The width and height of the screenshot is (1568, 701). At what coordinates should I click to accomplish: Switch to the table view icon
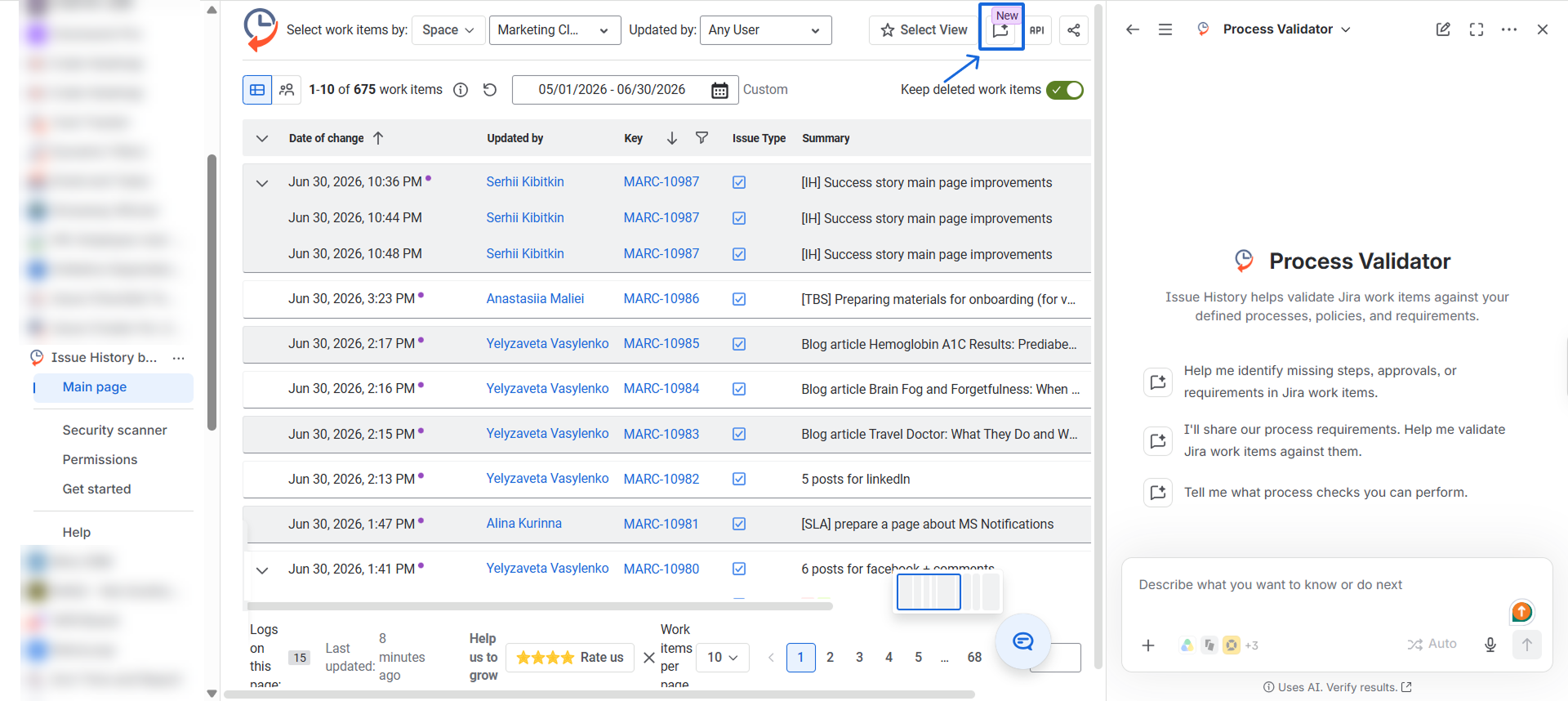(257, 90)
